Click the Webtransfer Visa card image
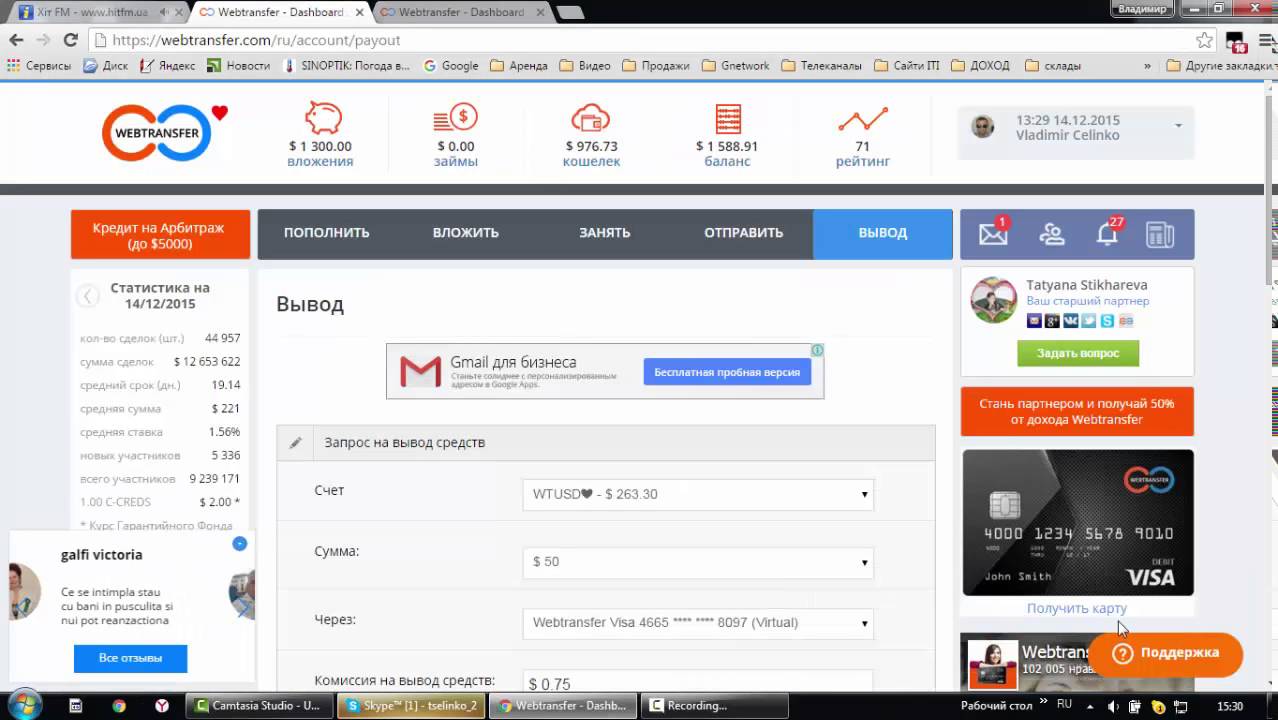The height and width of the screenshot is (720, 1278). pos(1077,522)
